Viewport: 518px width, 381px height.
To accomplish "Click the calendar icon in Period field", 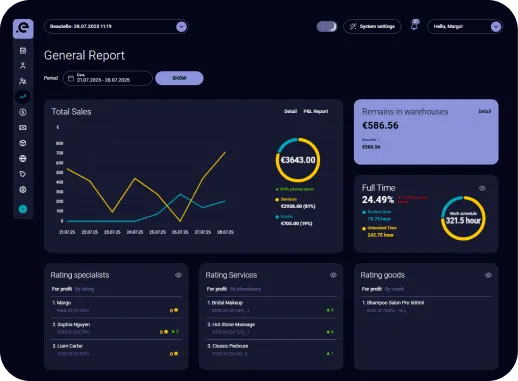I will tap(71, 78).
